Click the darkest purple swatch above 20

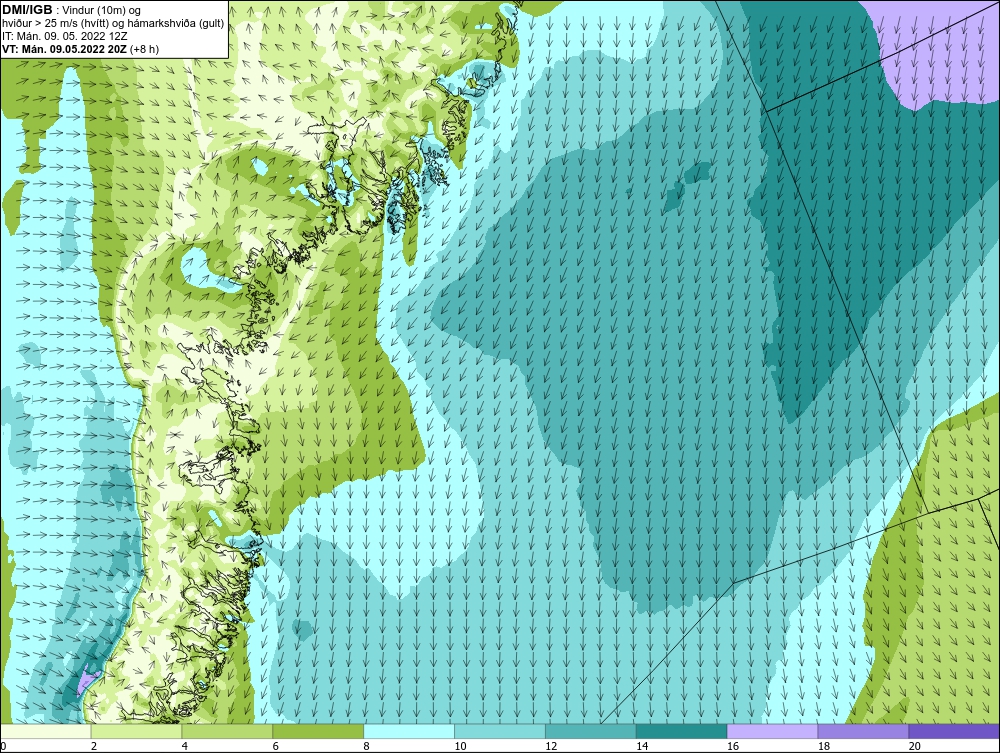(954, 731)
